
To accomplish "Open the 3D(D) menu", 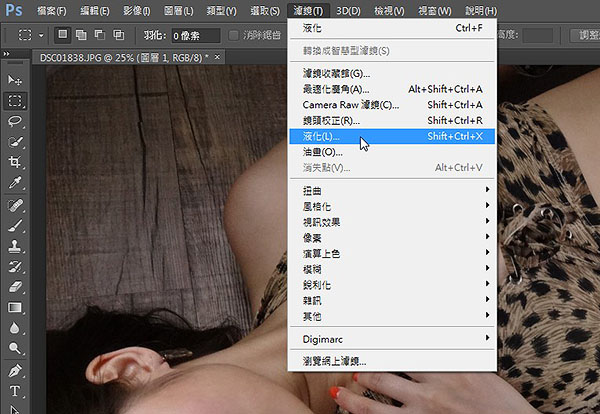I will [348, 11].
